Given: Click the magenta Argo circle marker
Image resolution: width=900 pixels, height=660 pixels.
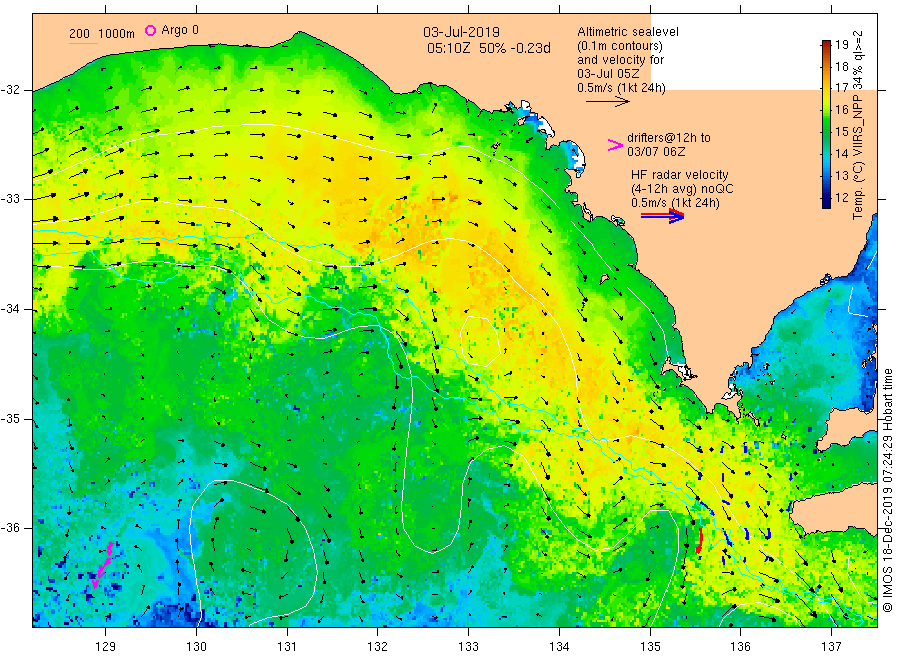Looking at the screenshot, I should pyautogui.click(x=150, y=30).
